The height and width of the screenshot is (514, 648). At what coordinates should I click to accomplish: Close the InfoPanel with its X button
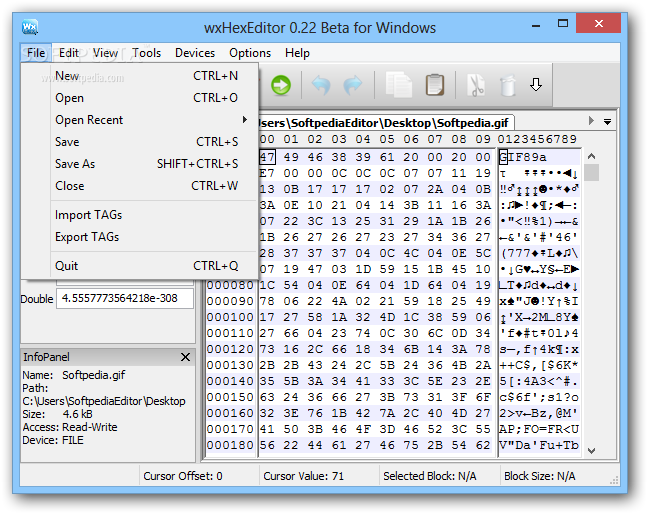pos(186,357)
